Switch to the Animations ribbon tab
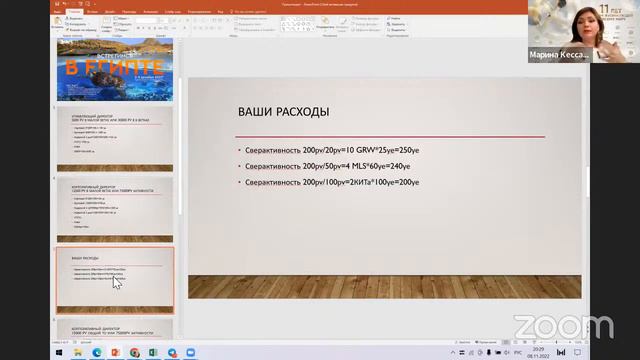This screenshot has height=360, width=640. point(151,12)
